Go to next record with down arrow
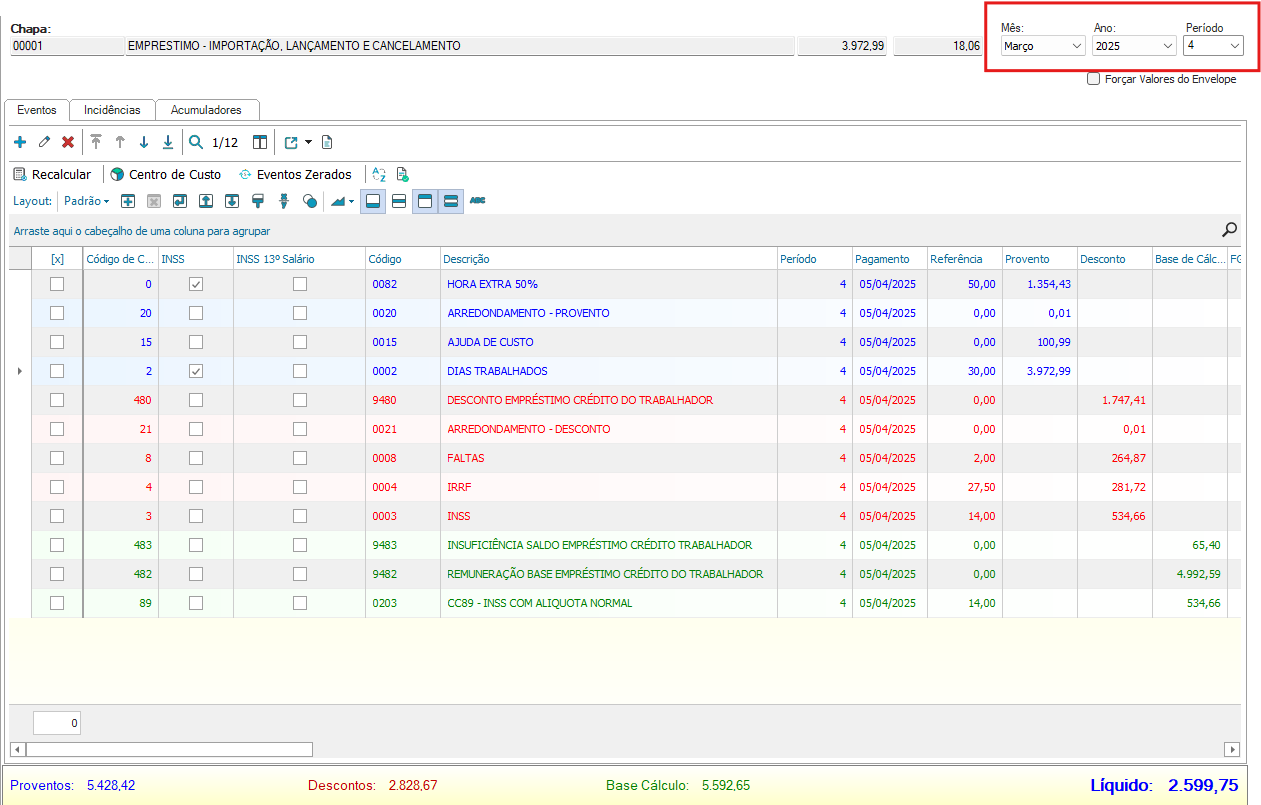This screenshot has height=805, width=1261. pos(144,142)
